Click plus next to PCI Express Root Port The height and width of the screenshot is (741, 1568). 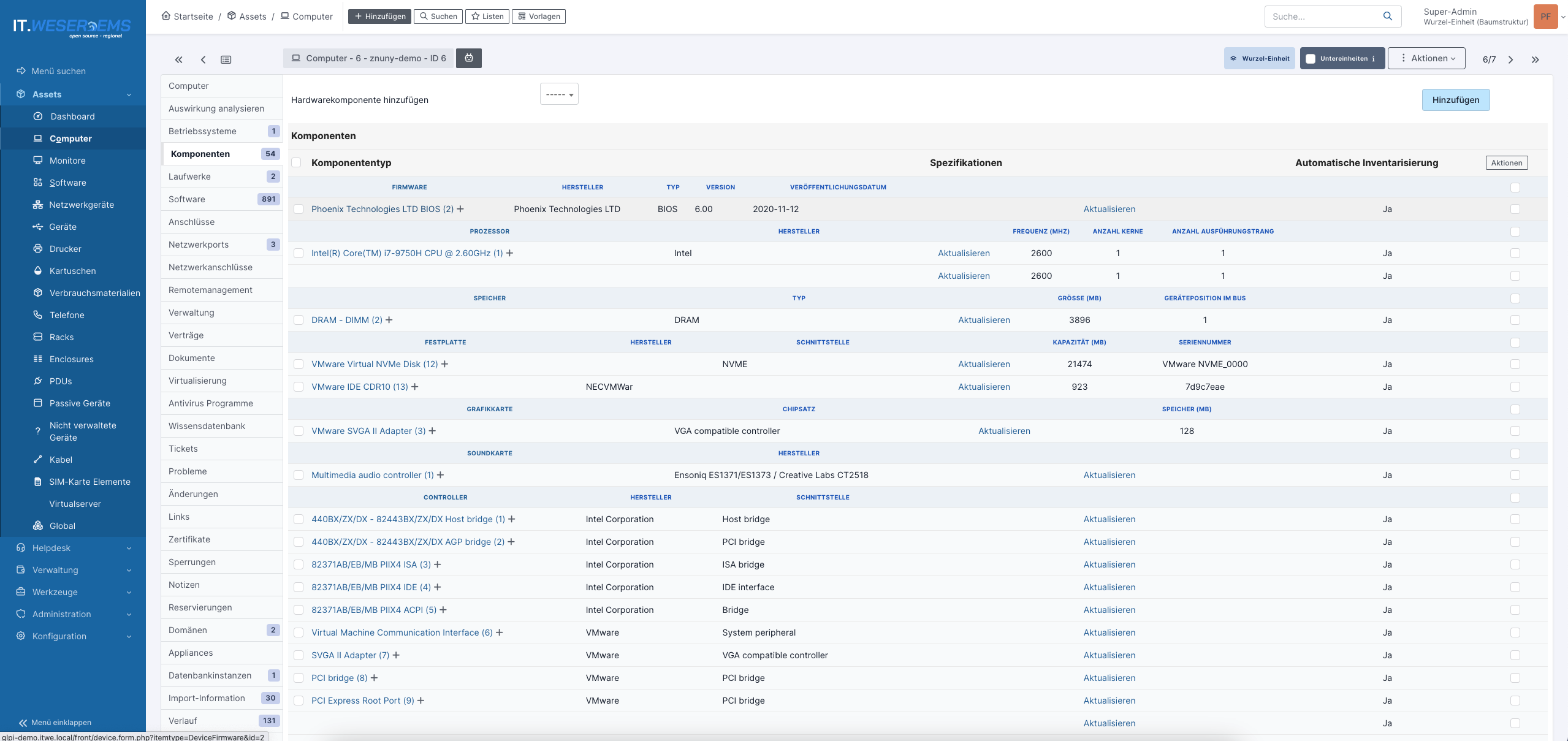coord(421,701)
